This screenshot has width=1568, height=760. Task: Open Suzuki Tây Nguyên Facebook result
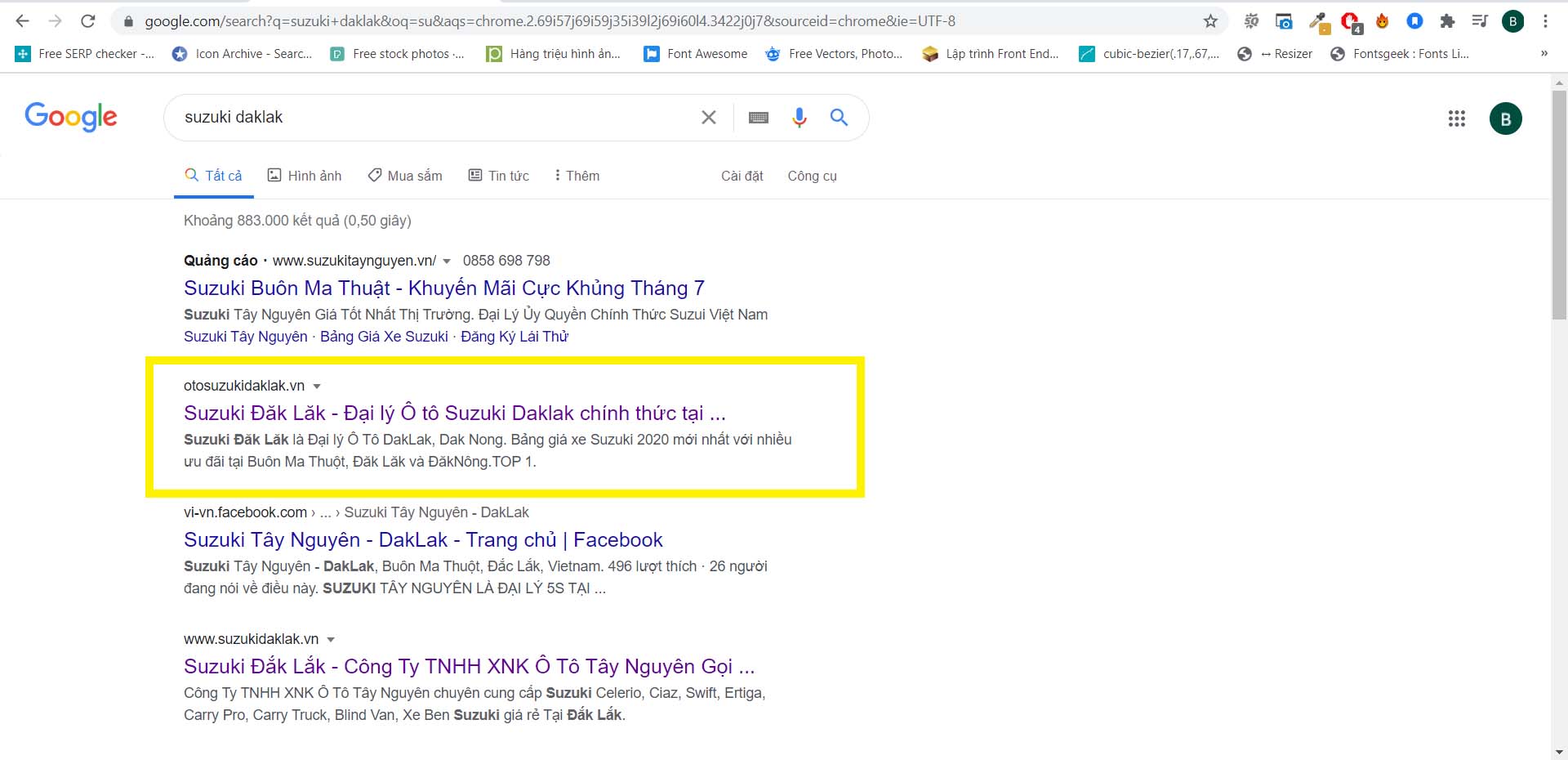point(423,540)
